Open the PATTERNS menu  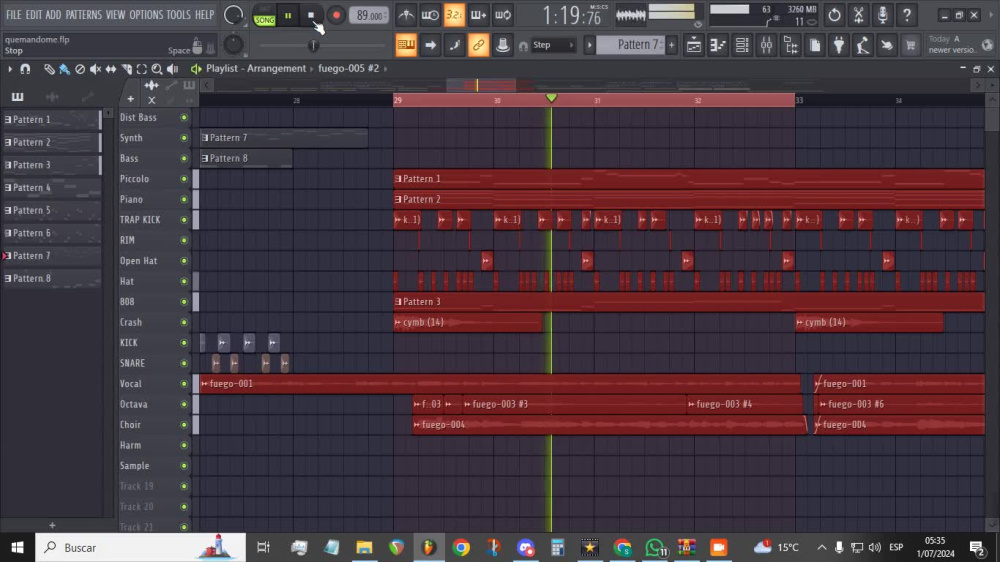pos(84,15)
